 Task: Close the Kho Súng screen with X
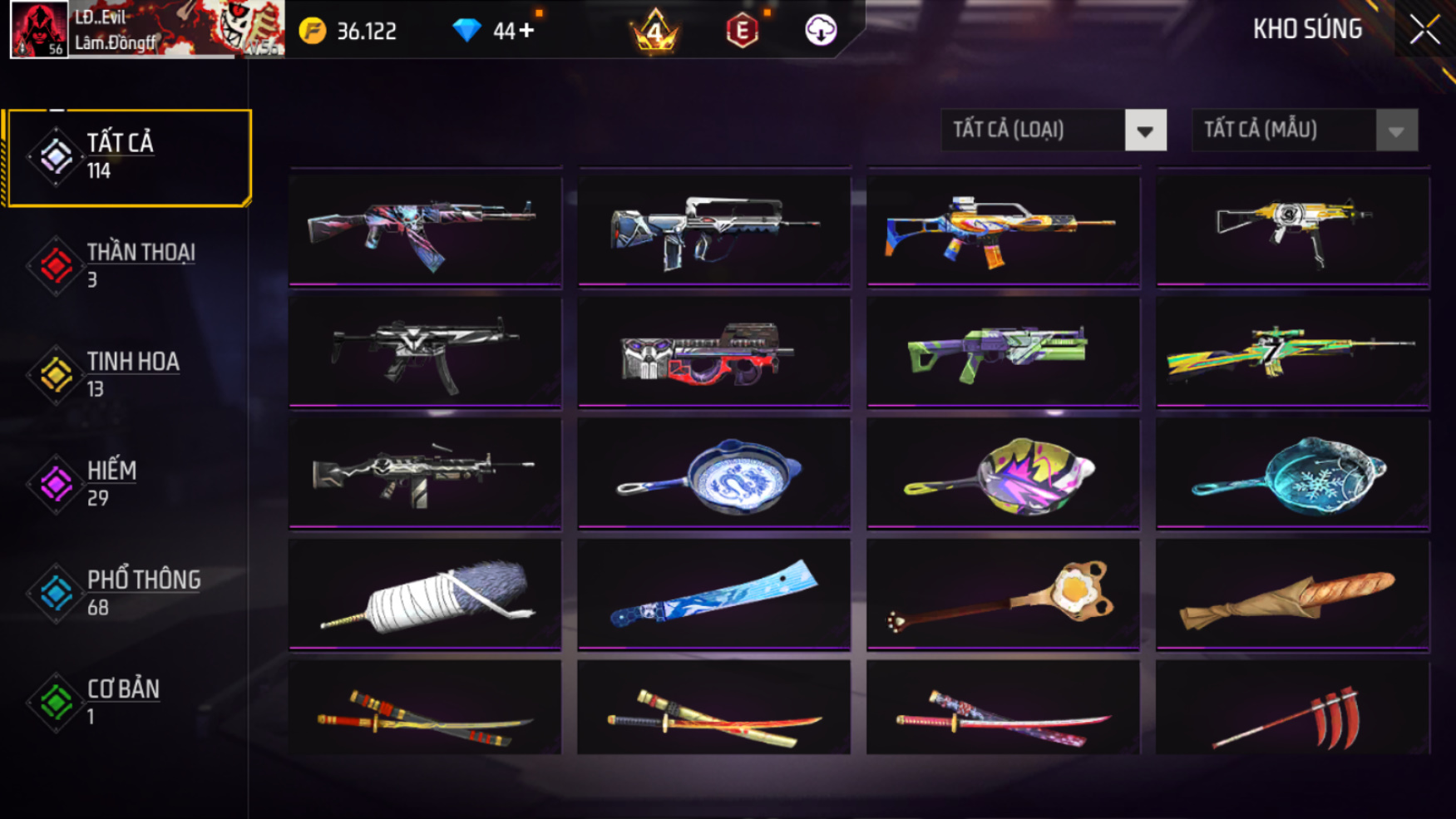(1424, 30)
